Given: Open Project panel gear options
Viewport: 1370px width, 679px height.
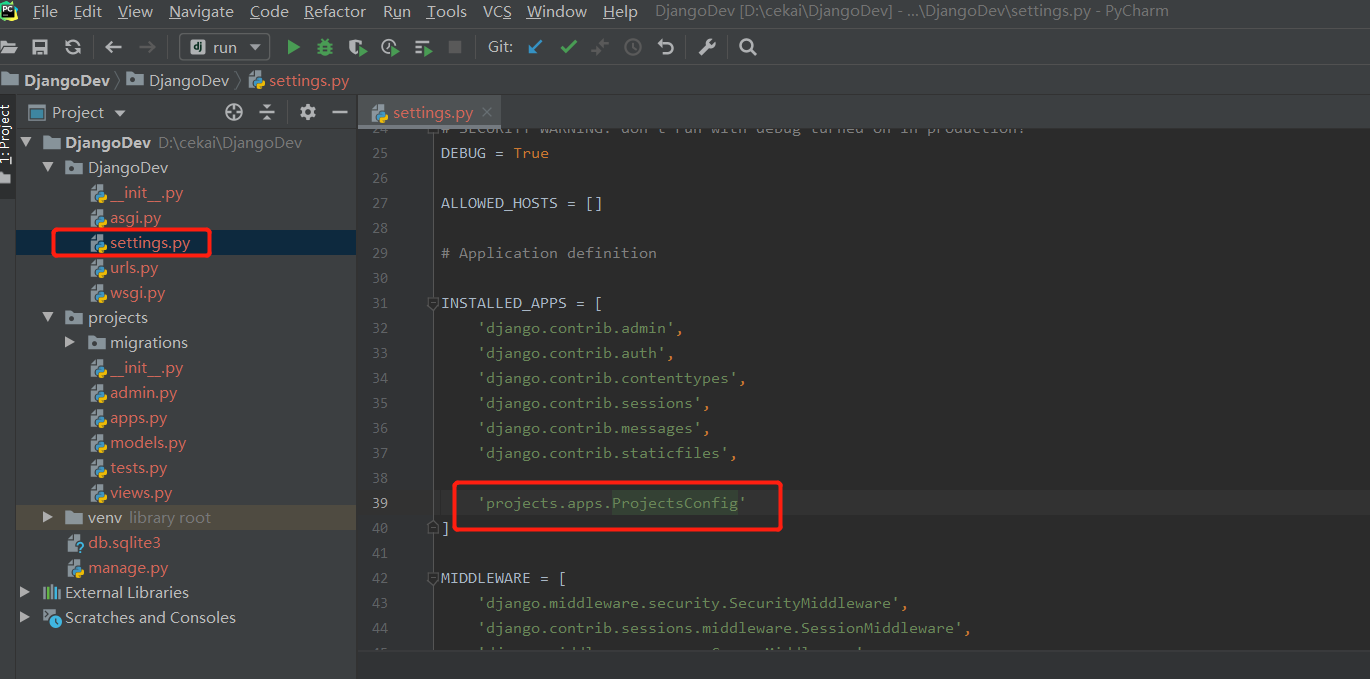Looking at the screenshot, I should (308, 112).
